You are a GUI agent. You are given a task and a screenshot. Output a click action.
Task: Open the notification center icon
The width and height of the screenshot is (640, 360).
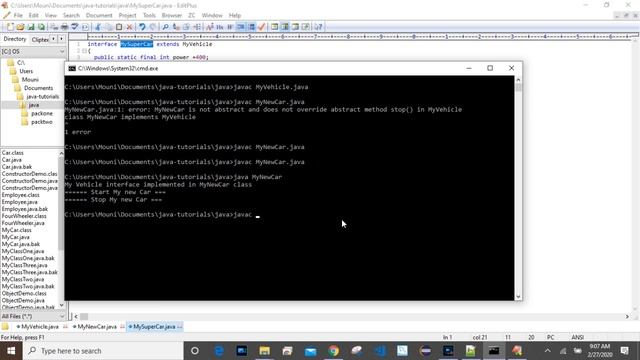pos(624,351)
